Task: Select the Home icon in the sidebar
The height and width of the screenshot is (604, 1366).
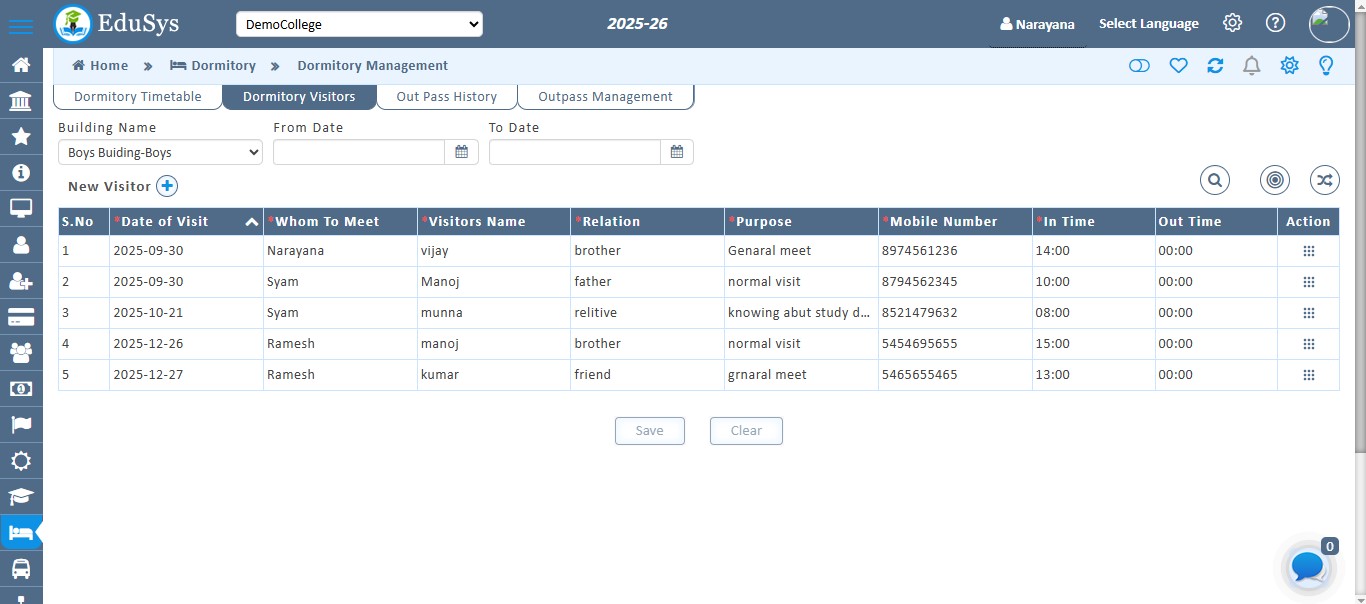Action: (x=22, y=63)
